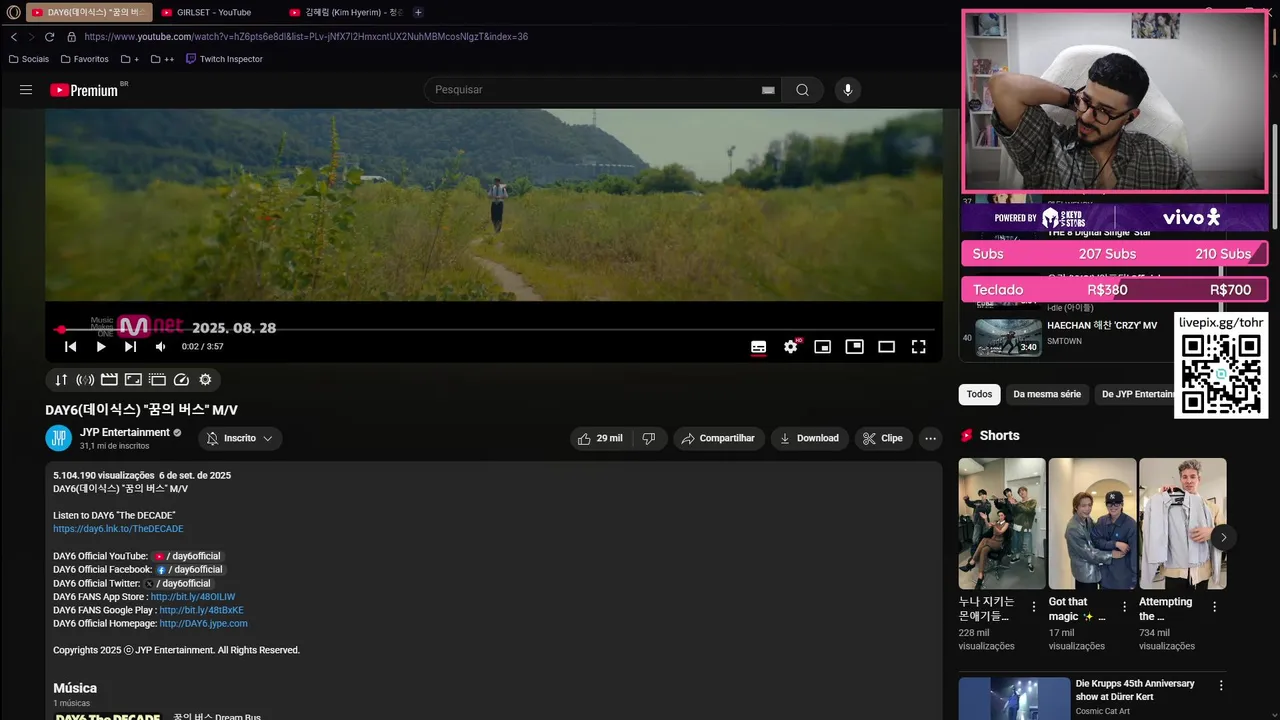The width and height of the screenshot is (1280, 720).
Task: Open DAY6 Official YouTube day6official link
Action: [x=187, y=556]
